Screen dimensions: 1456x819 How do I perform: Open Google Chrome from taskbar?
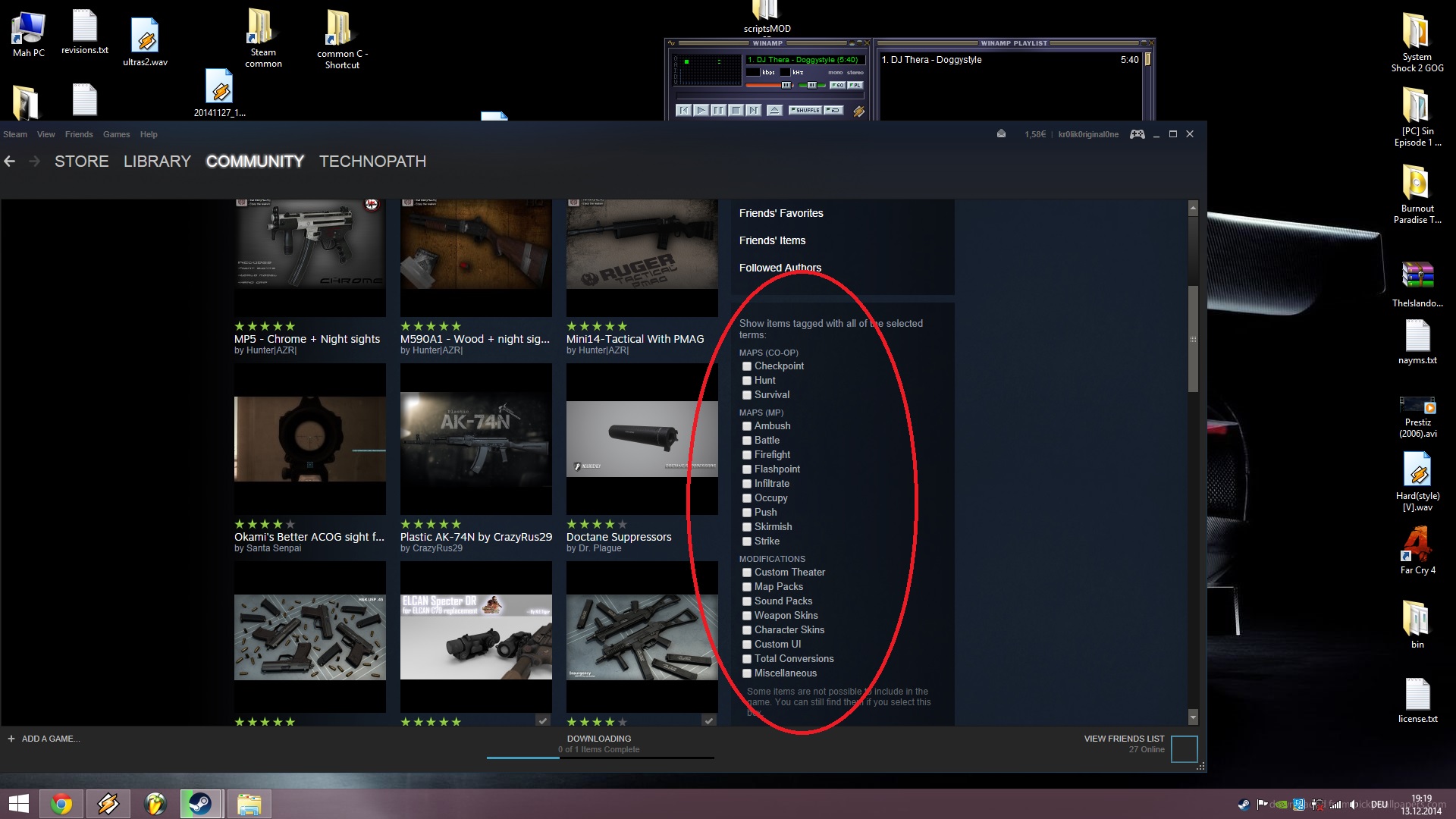(61, 804)
